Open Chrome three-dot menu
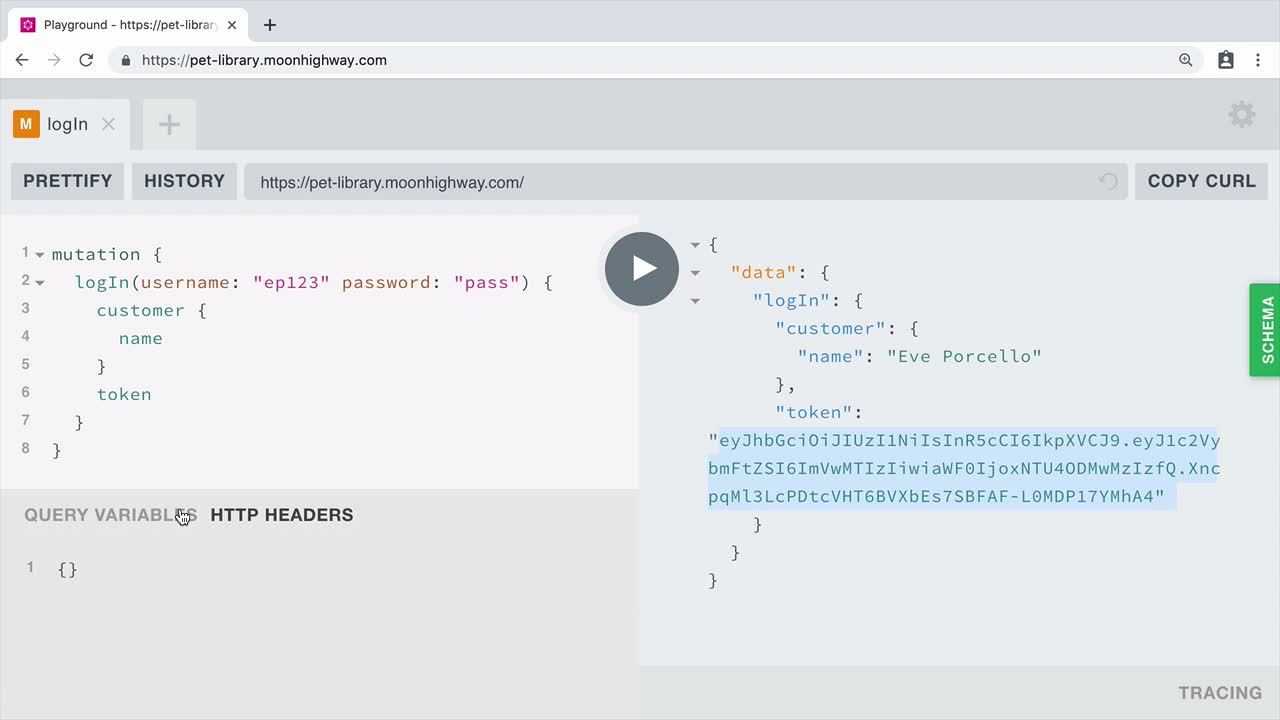 (x=1258, y=60)
